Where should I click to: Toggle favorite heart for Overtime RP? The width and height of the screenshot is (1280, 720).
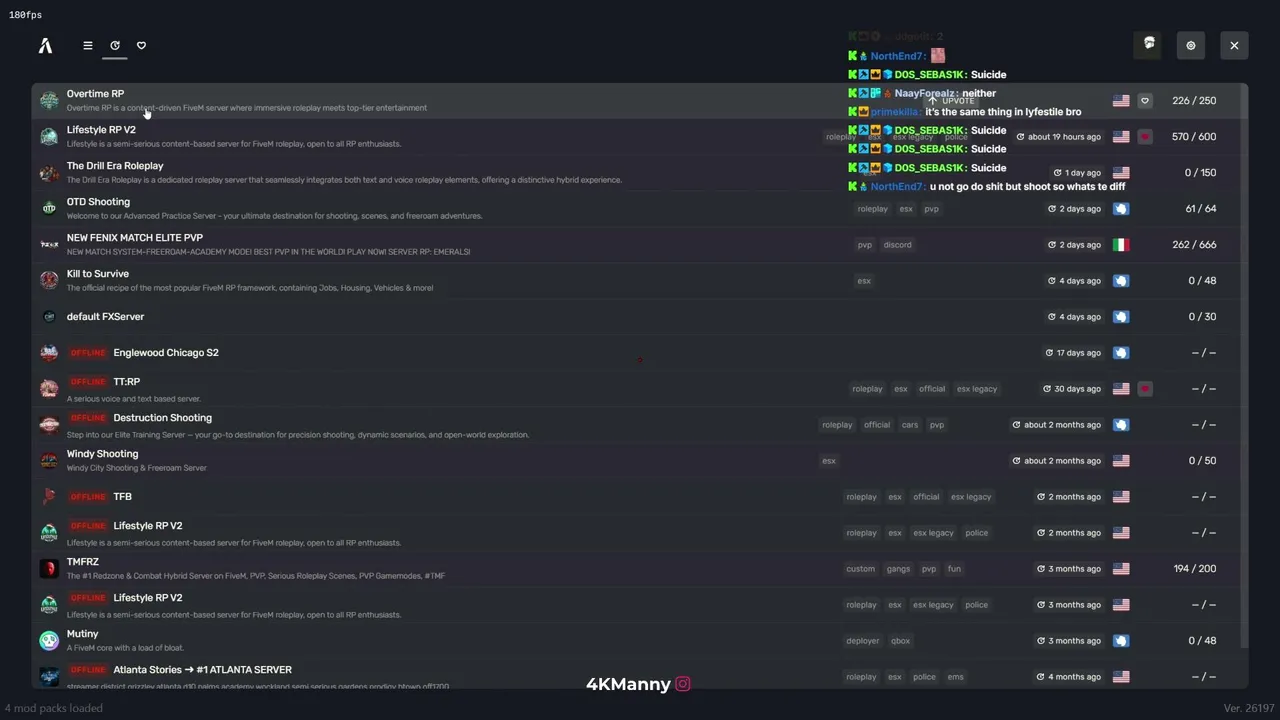[1145, 100]
